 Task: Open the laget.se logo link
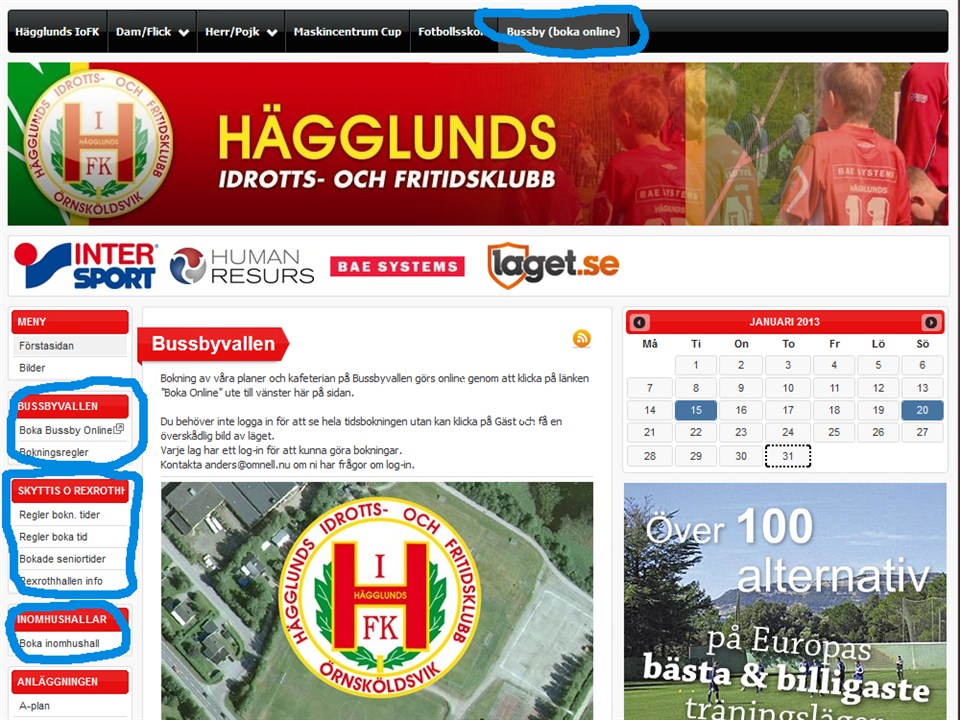coord(553,265)
